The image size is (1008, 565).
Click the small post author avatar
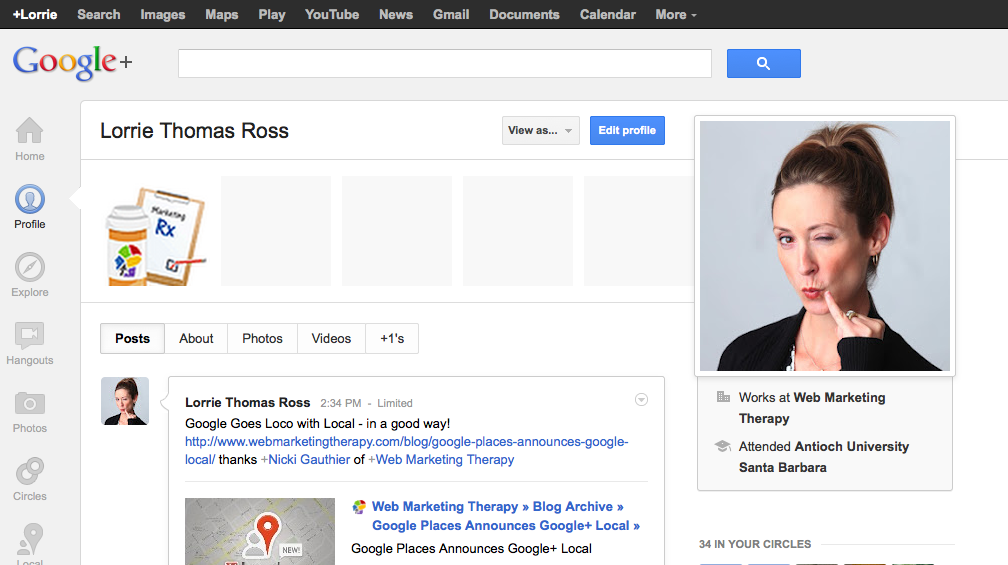pos(125,401)
